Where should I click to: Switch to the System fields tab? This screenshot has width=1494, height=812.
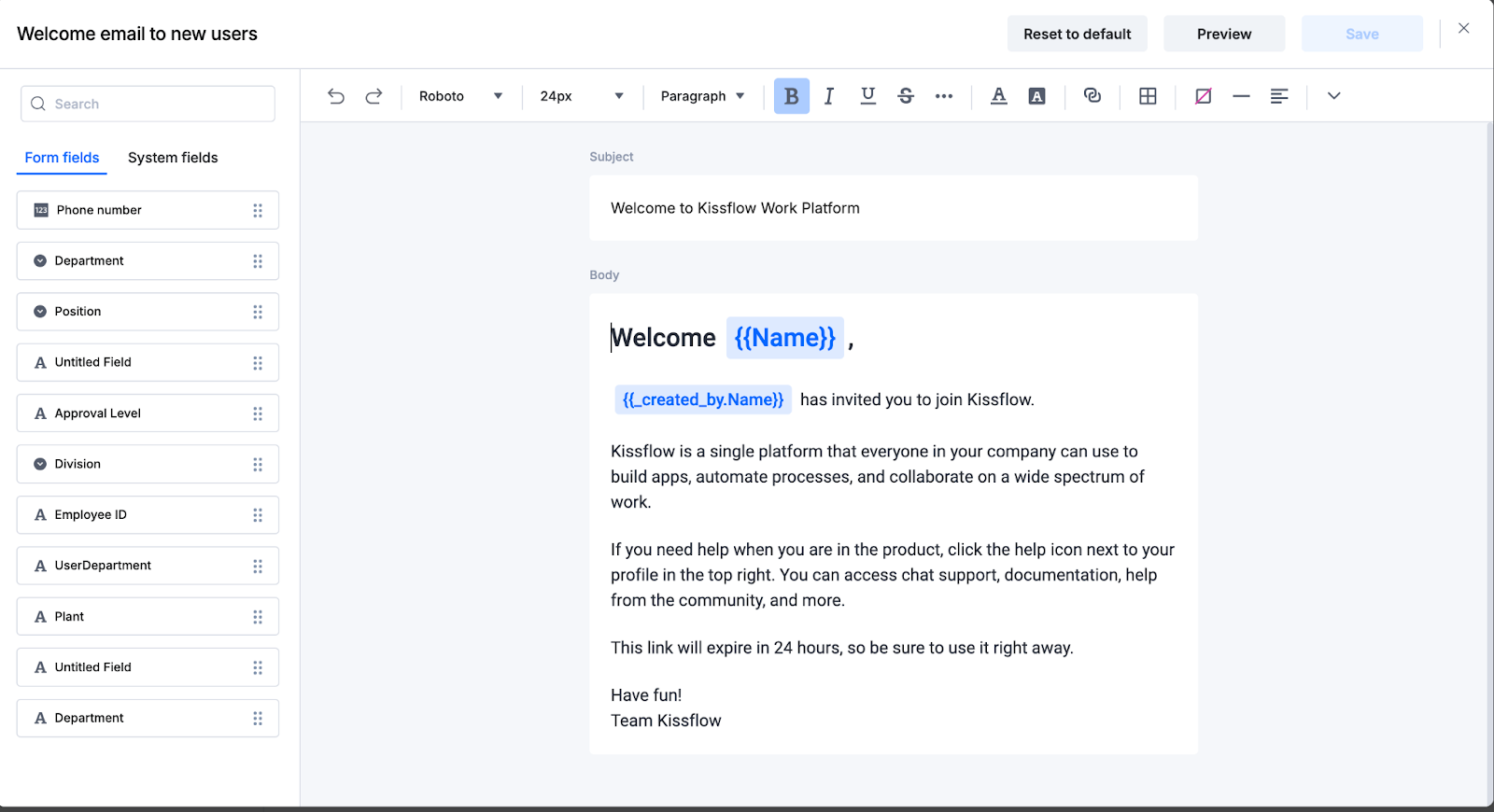click(x=173, y=158)
